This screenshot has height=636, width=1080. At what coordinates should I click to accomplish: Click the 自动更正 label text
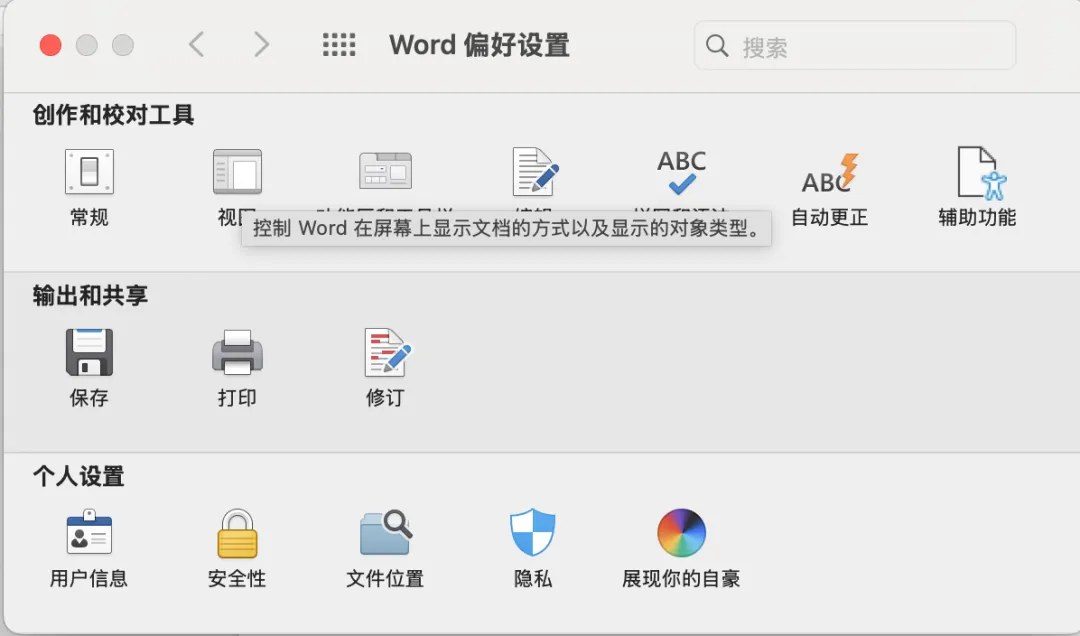[x=829, y=218]
